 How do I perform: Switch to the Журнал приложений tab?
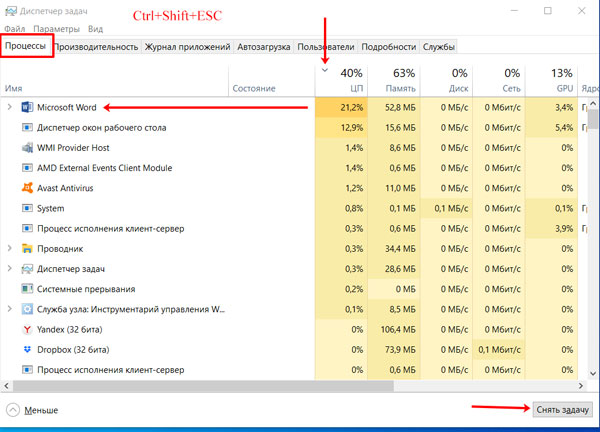188,47
